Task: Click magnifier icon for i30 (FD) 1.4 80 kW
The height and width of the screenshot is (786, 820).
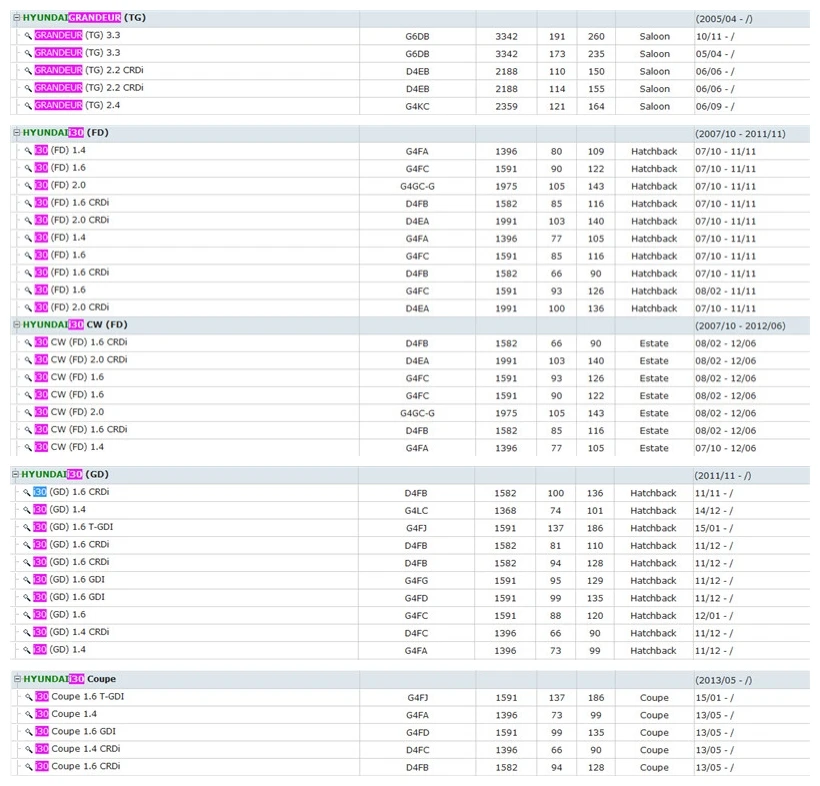Action: tap(28, 151)
